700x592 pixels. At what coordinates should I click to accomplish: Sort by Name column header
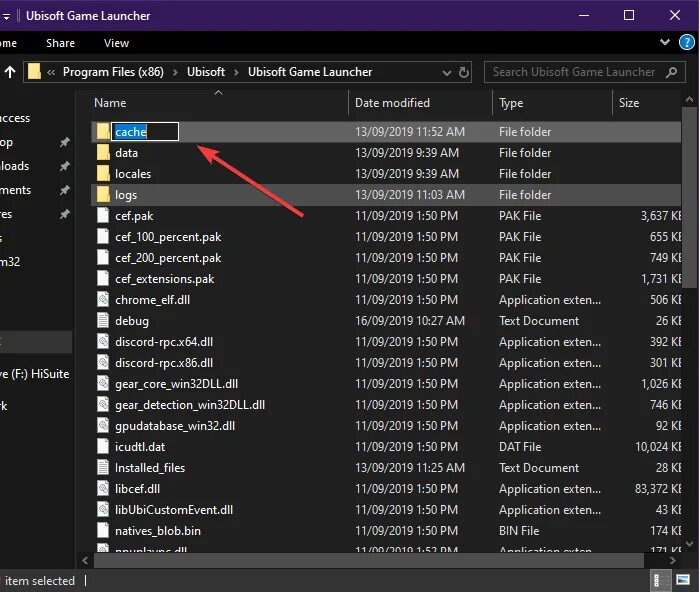pos(110,103)
